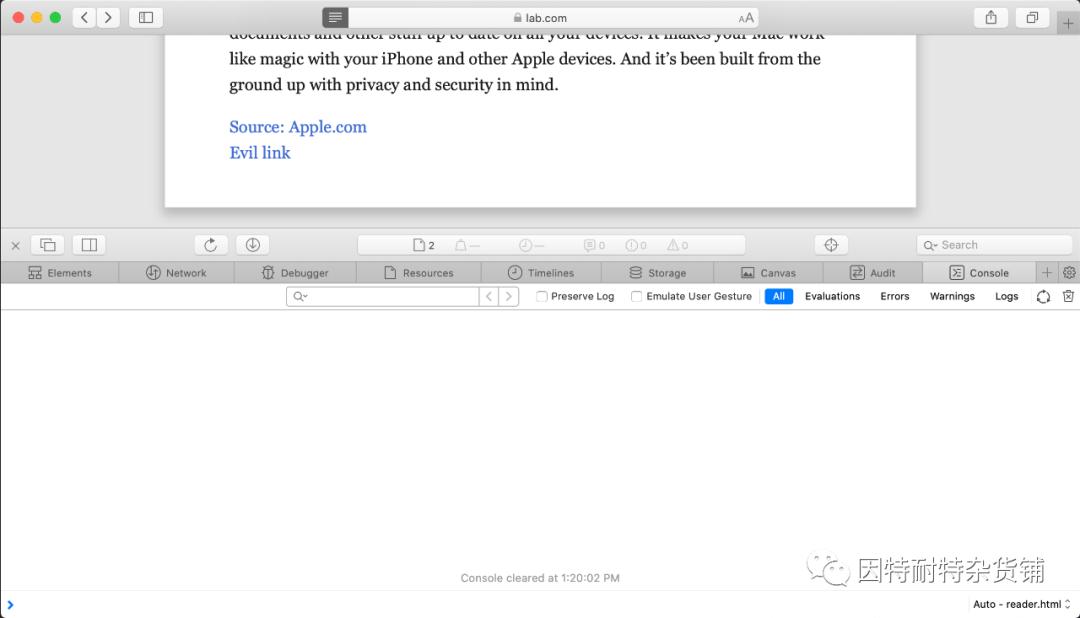Screen dimensions: 1080x618
Task: Go to next console search result
Action: [509, 296]
